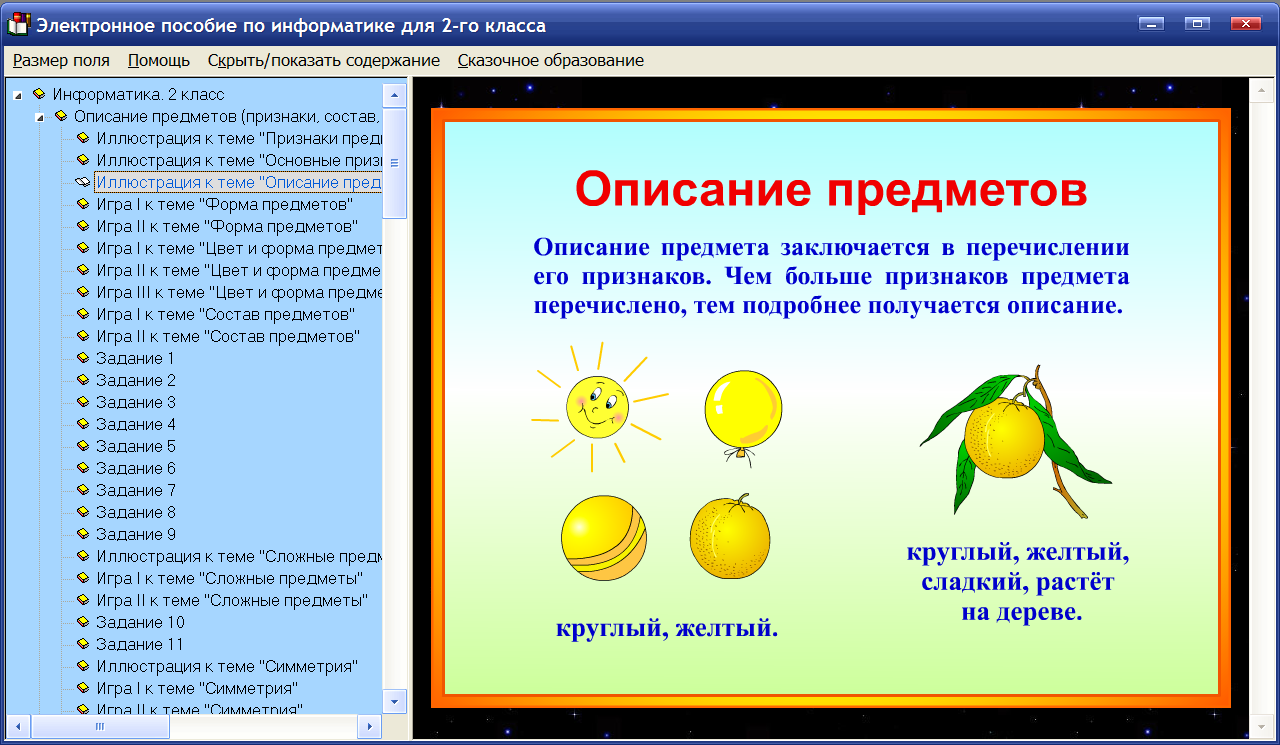Click the right arrow of the horizontal scrollbar
The width and height of the screenshot is (1280, 745).
[x=371, y=727]
